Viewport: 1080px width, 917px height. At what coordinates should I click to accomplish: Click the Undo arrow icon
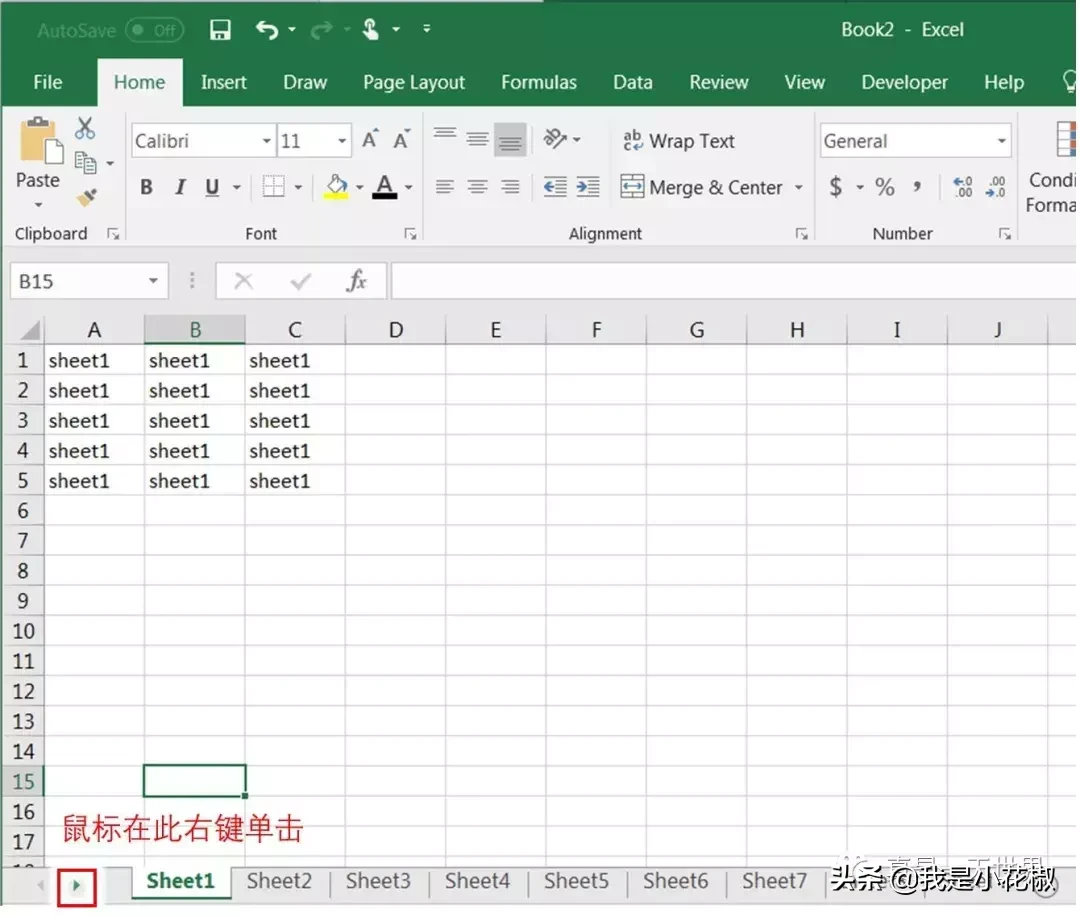tap(267, 30)
